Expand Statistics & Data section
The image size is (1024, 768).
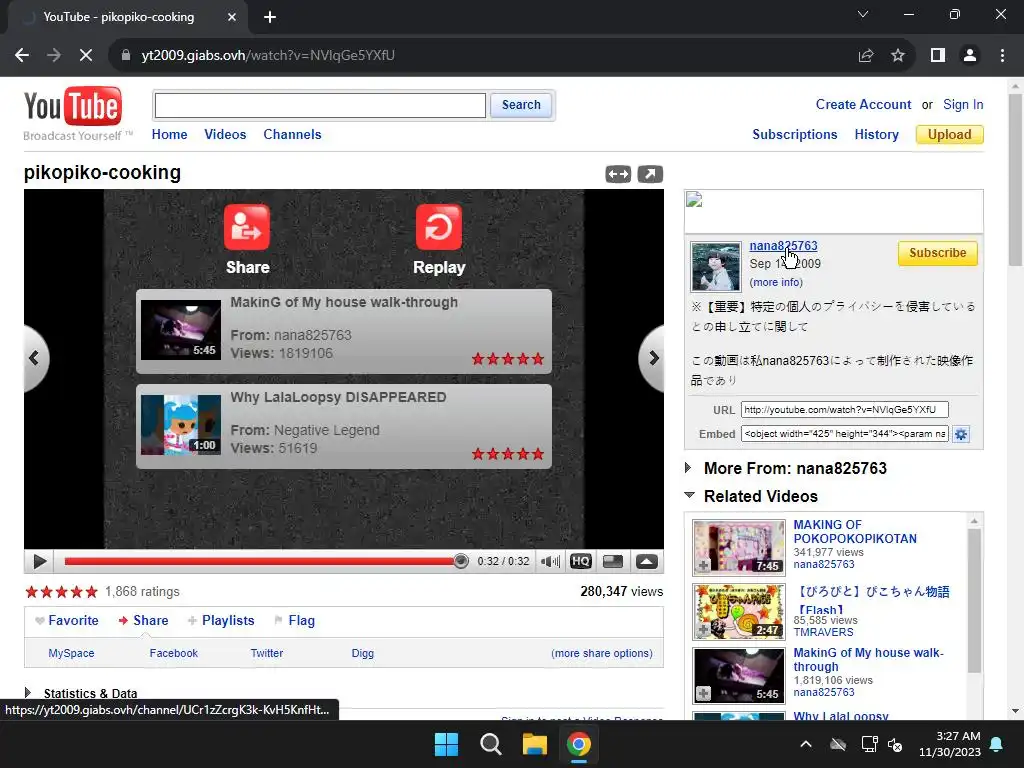[x=27, y=693]
